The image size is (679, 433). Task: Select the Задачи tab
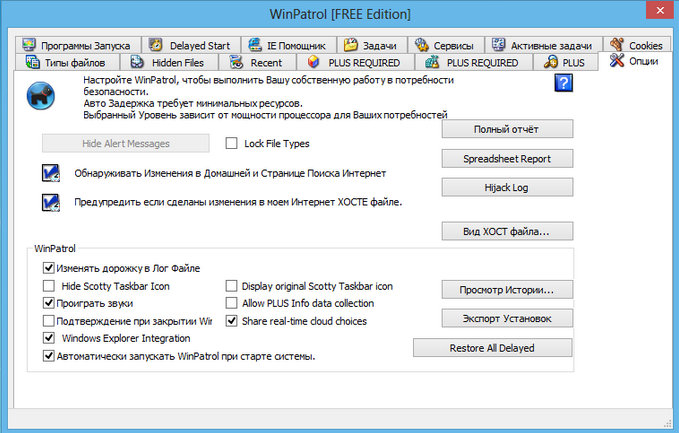372,45
